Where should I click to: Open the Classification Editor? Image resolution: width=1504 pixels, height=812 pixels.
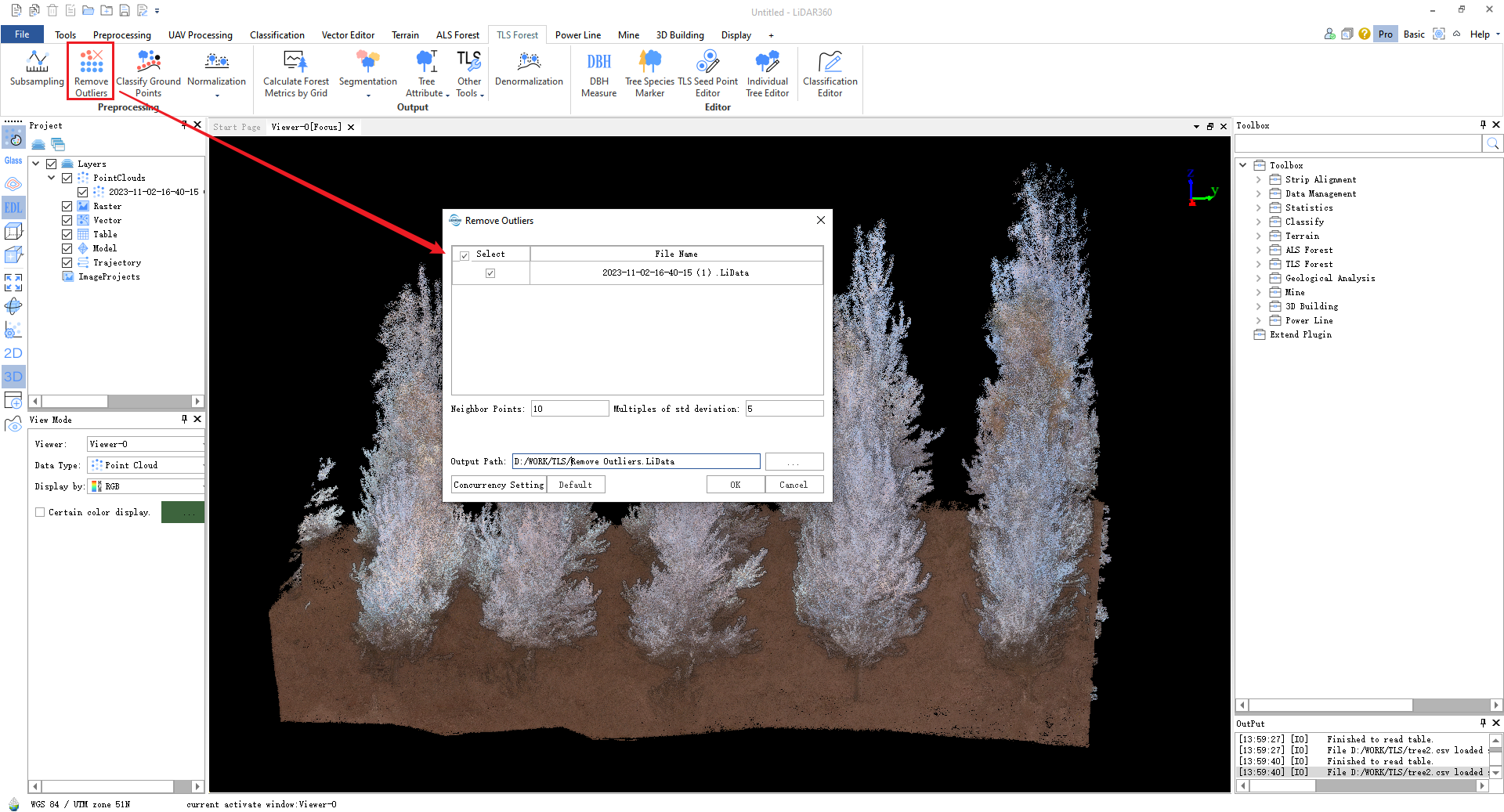(830, 74)
